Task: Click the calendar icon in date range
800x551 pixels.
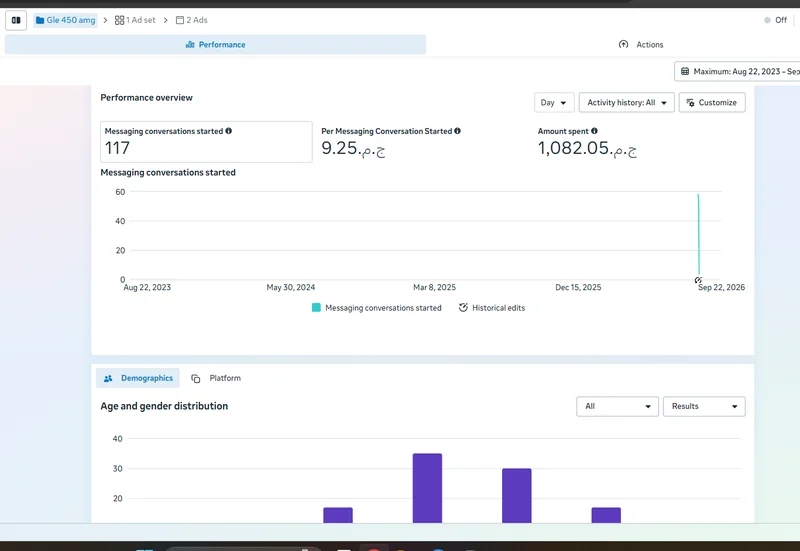Action: click(685, 71)
